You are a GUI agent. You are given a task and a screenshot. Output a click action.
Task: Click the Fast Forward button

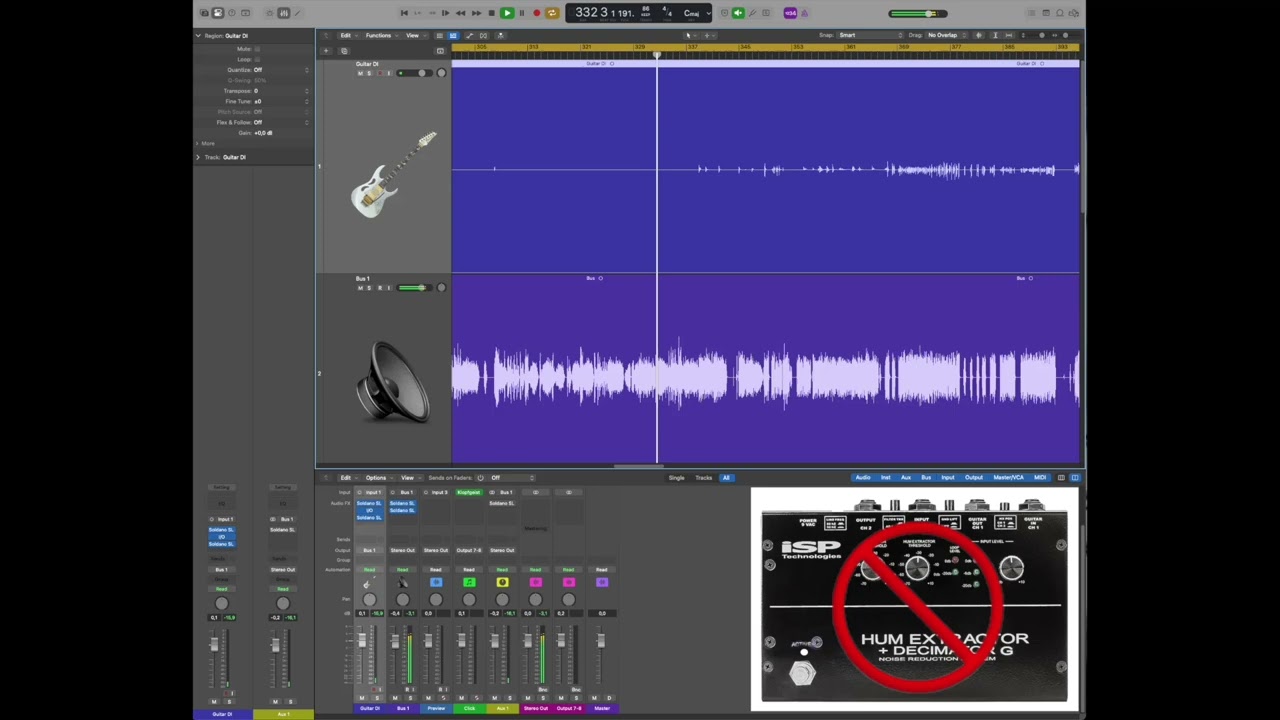click(475, 13)
